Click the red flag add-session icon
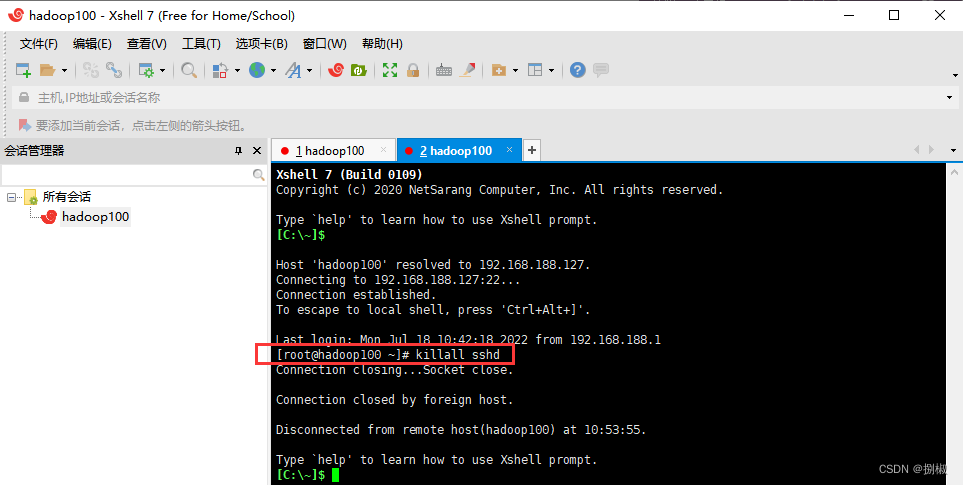963x485 pixels. [25, 126]
